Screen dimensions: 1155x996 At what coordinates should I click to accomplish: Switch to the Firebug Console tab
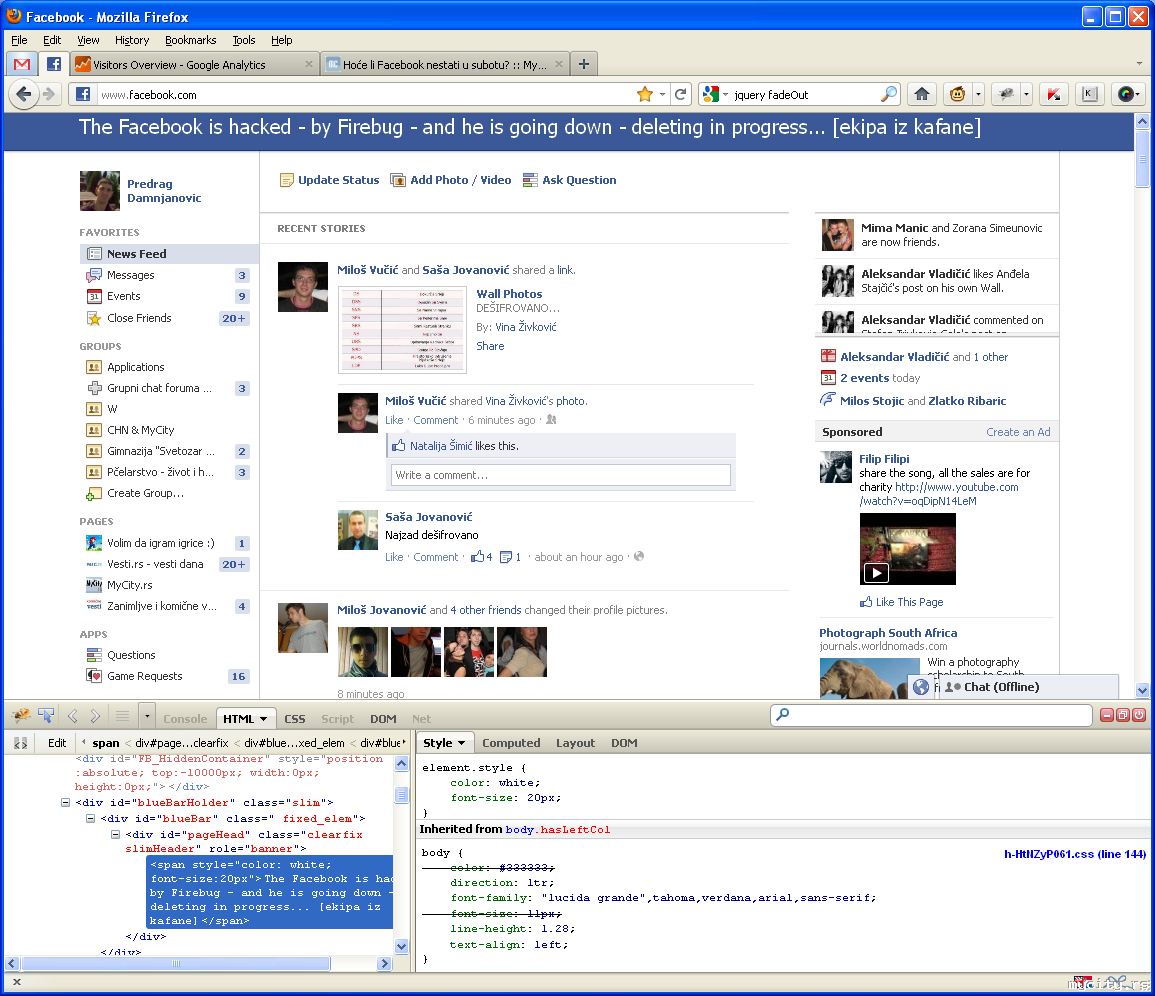point(185,718)
